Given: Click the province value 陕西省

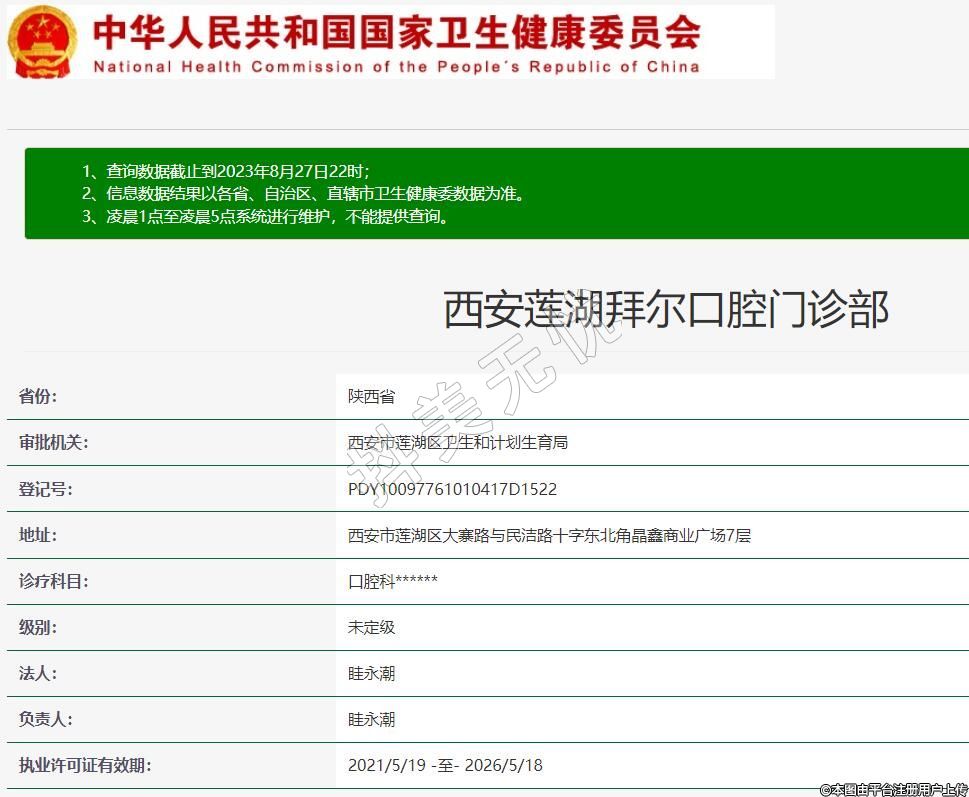Looking at the screenshot, I should pos(371,396).
